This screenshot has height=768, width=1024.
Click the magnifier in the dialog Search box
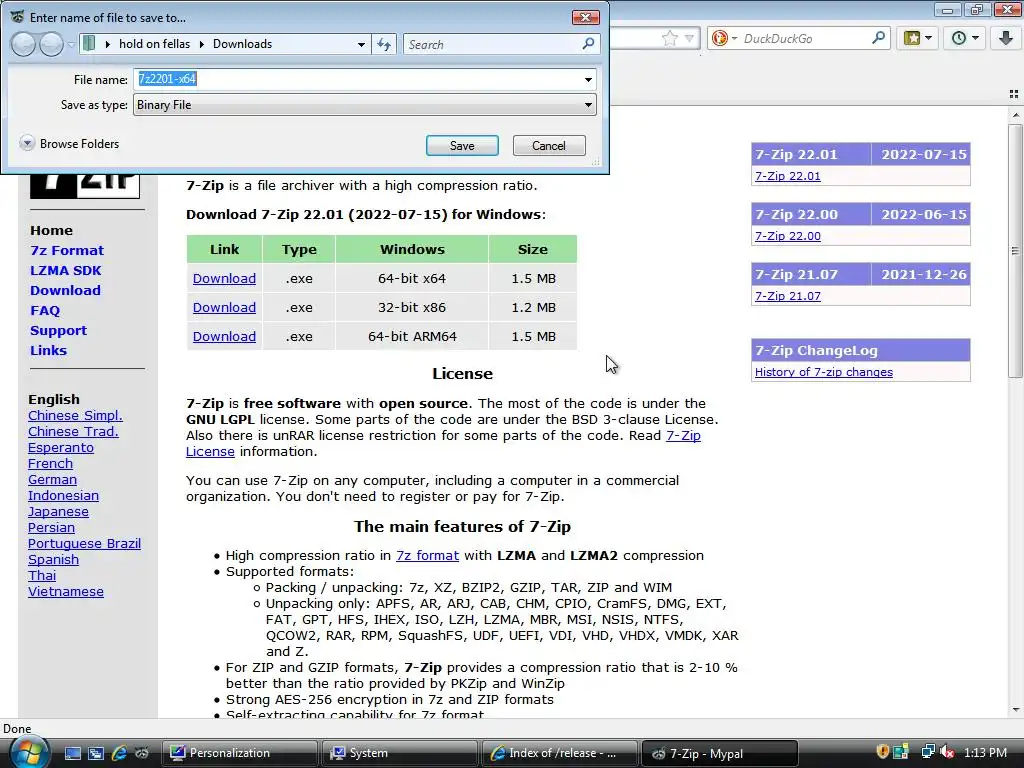click(588, 44)
